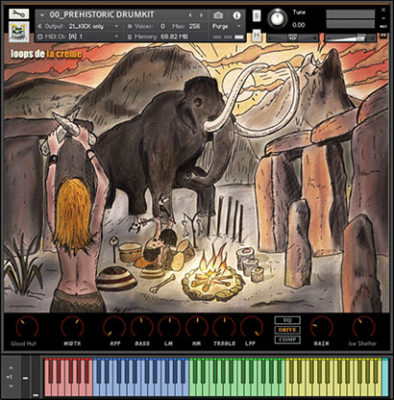Image resolution: width=394 pixels, height=400 pixels.
Task: Load the previous instrument with the left arrow
Action: click(190, 15)
